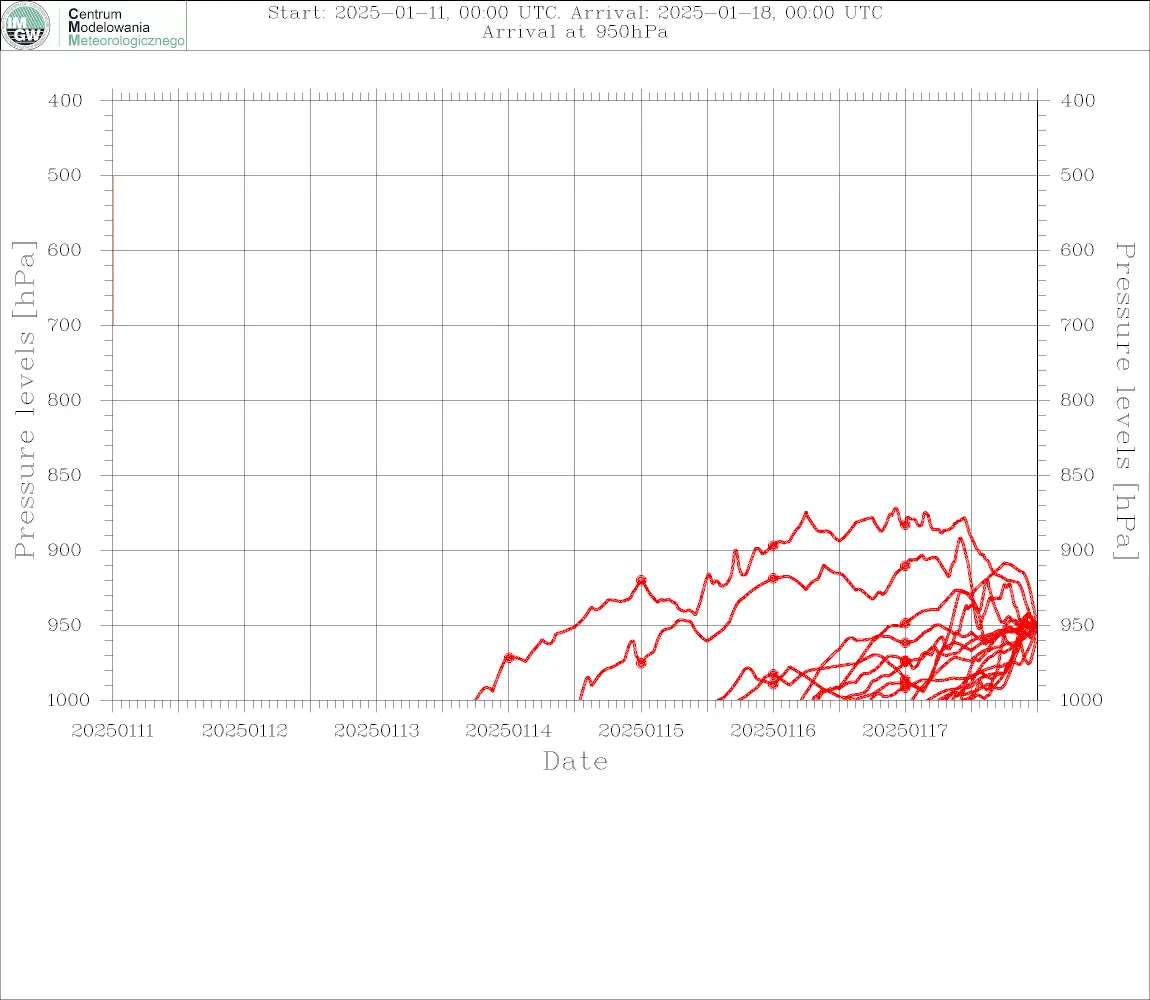Click the left axis 850 label
The height and width of the screenshot is (1000, 1150).
pos(65,475)
